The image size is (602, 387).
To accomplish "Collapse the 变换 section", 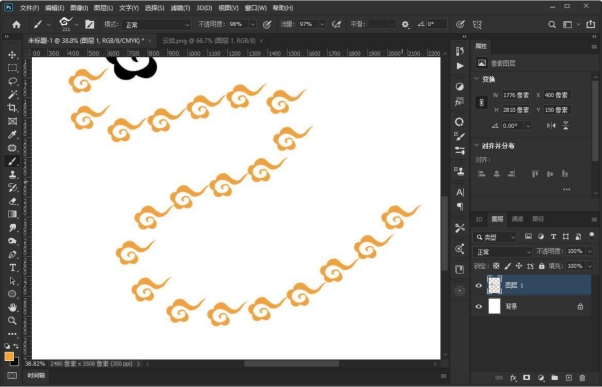I will [x=477, y=79].
